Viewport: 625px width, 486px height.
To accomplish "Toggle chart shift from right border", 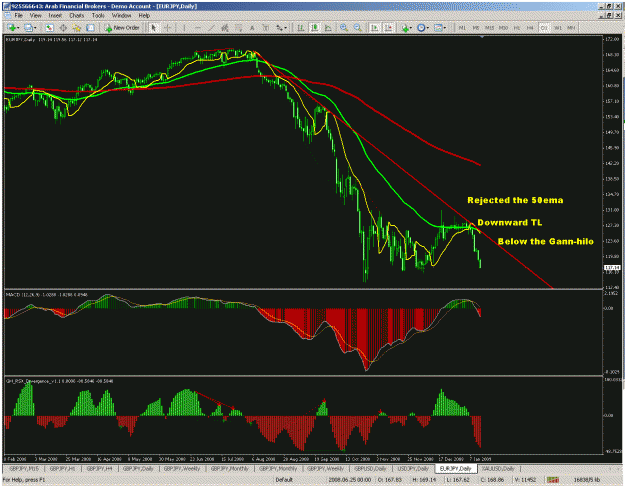I will pyautogui.click(x=389, y=28).
